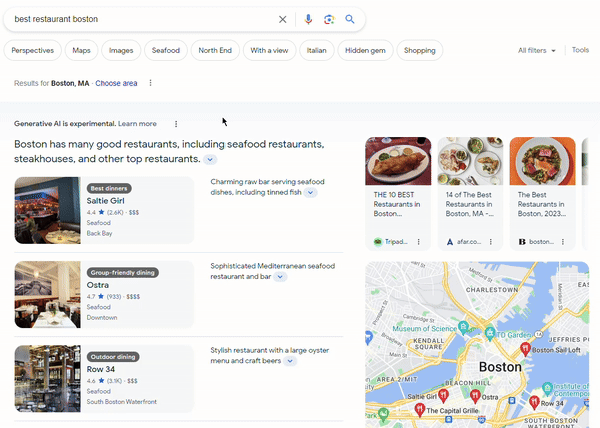Open three-dot menu on afar.com card
Image resolution: width=600 pixels, height=428 pixels.
pos(491,242)
